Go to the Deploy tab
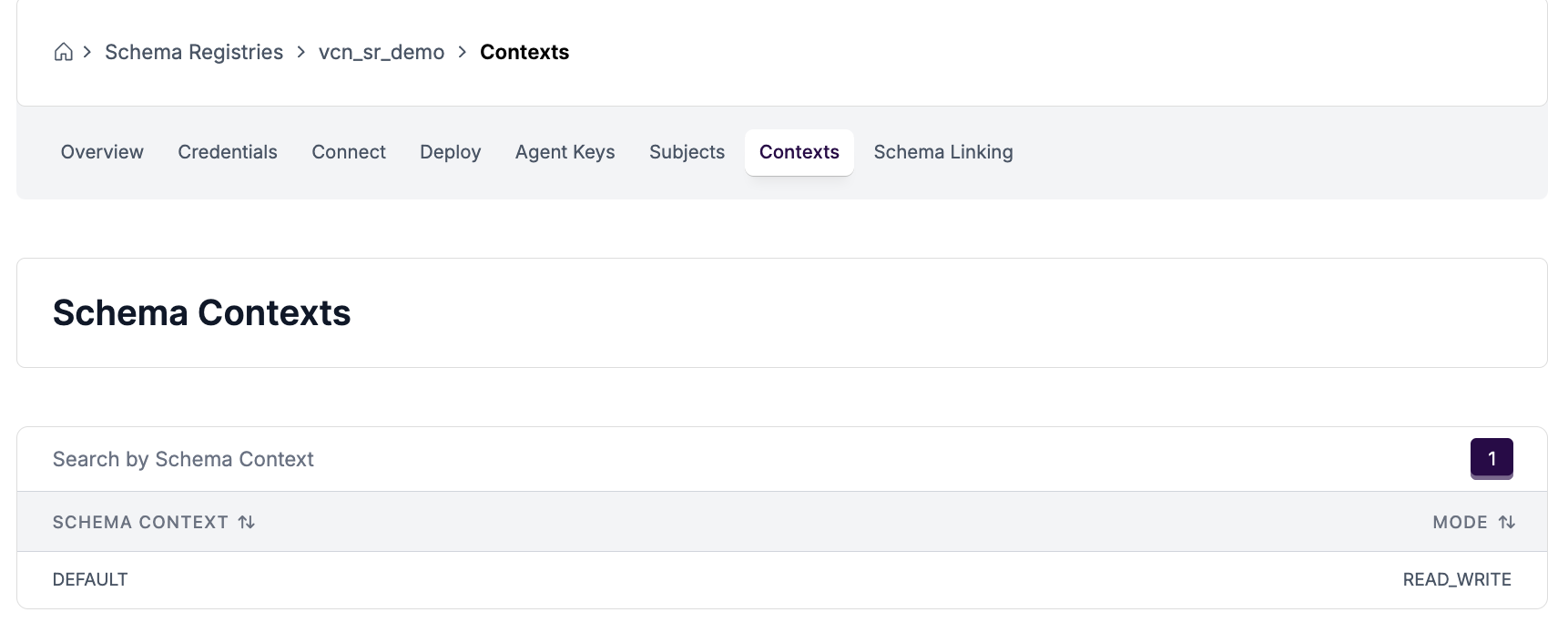Screen dimensions: 1568x643 tap(450, 152)
